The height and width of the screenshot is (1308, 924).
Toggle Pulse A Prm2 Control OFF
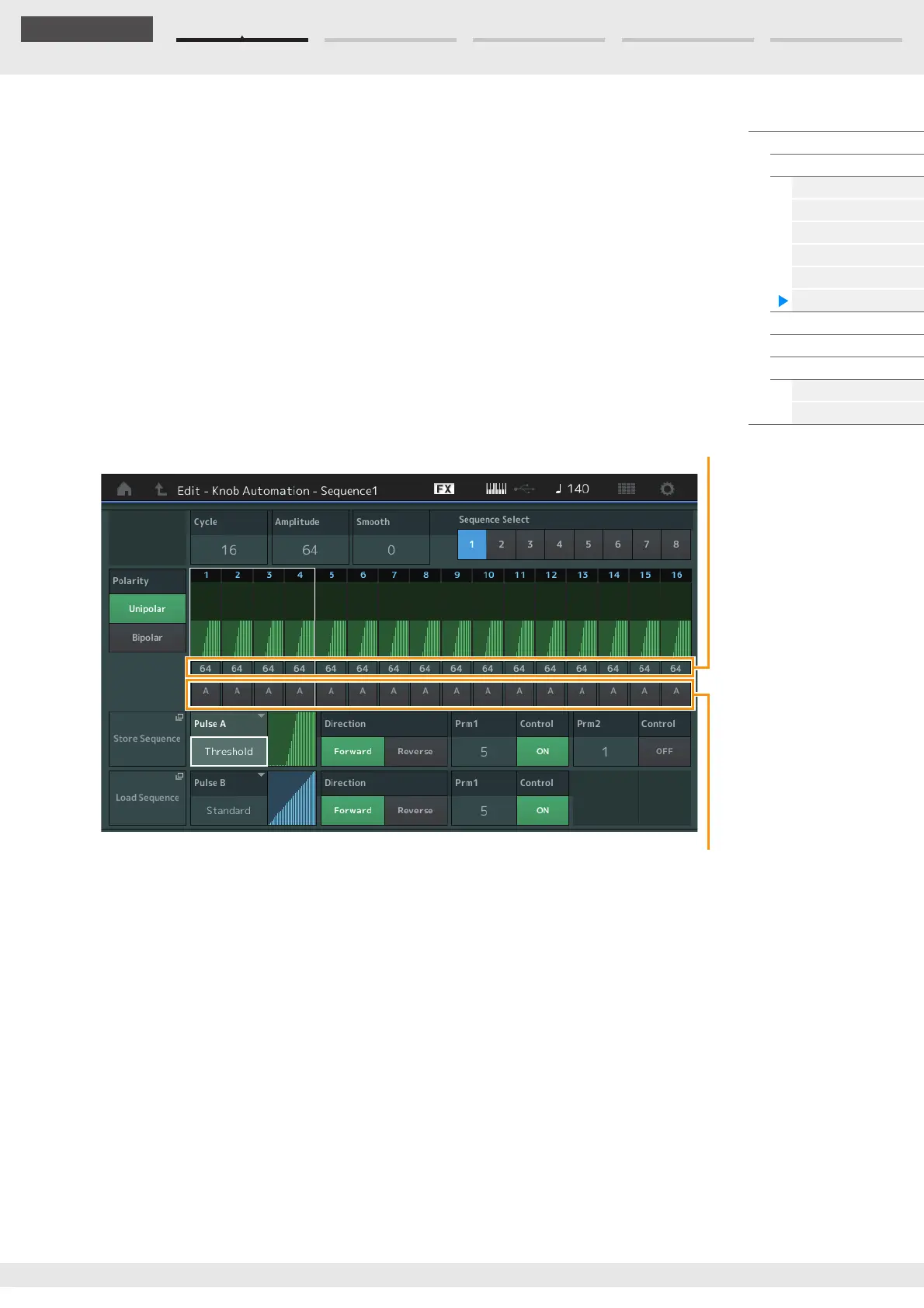665,751
